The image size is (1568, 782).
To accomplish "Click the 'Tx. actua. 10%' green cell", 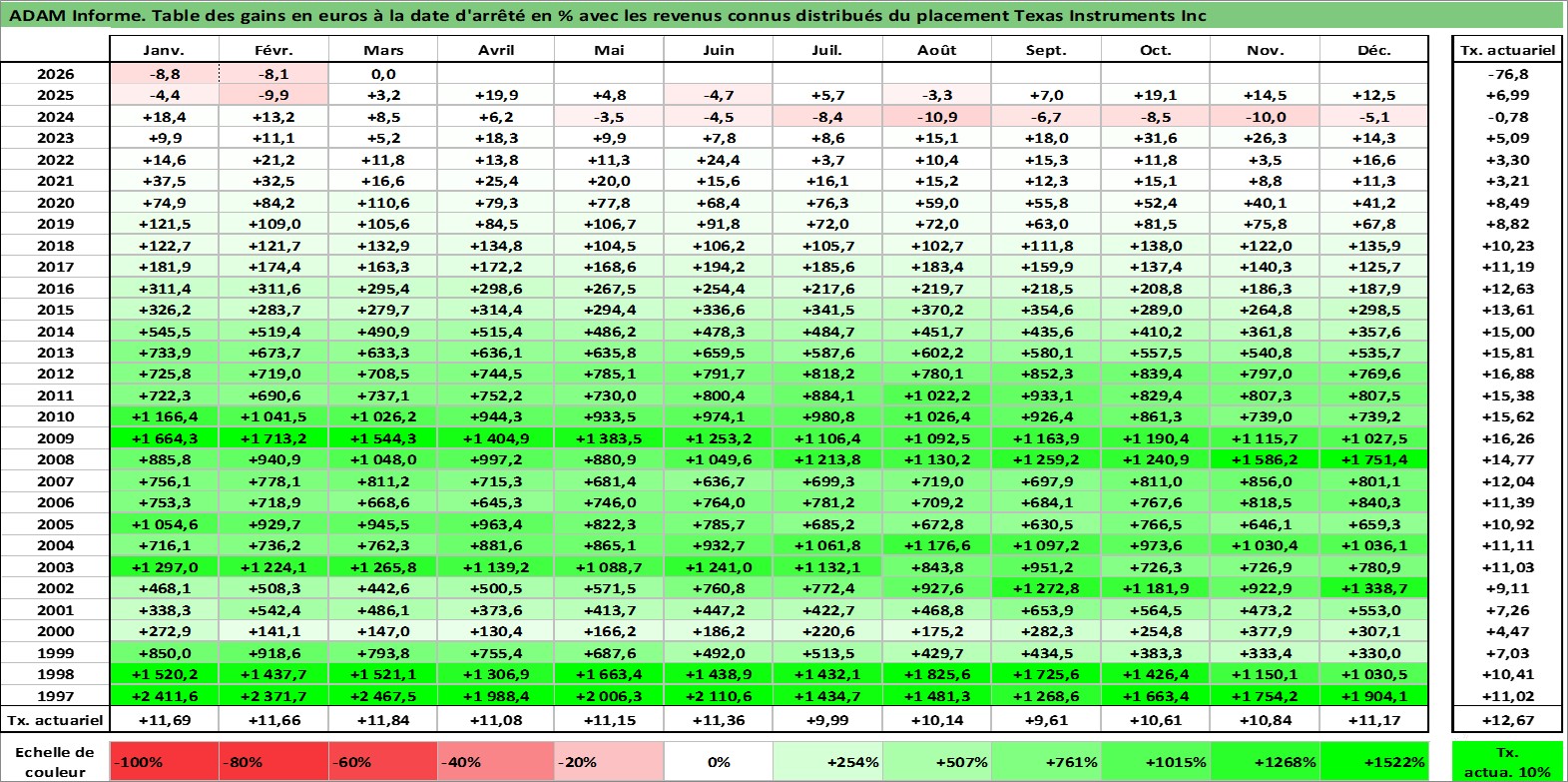I will coord(1507,761).
